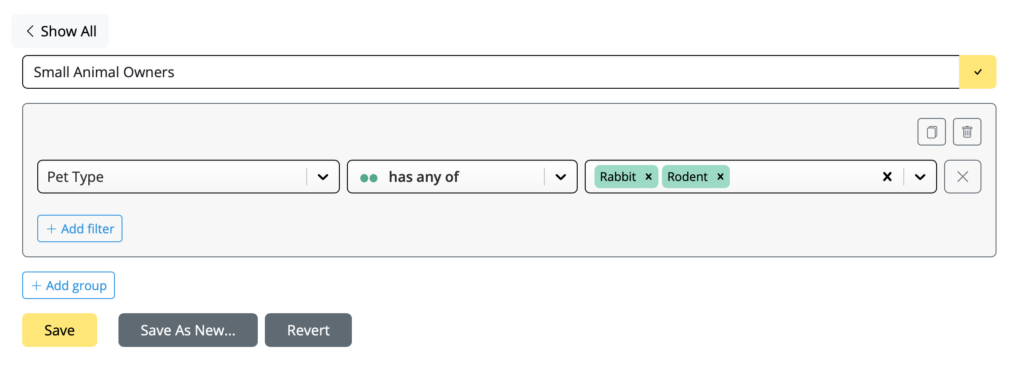The width and height of the screenshot is (1024, 370).
Task: Remove the Rodent tag
Action: (720, 177)
